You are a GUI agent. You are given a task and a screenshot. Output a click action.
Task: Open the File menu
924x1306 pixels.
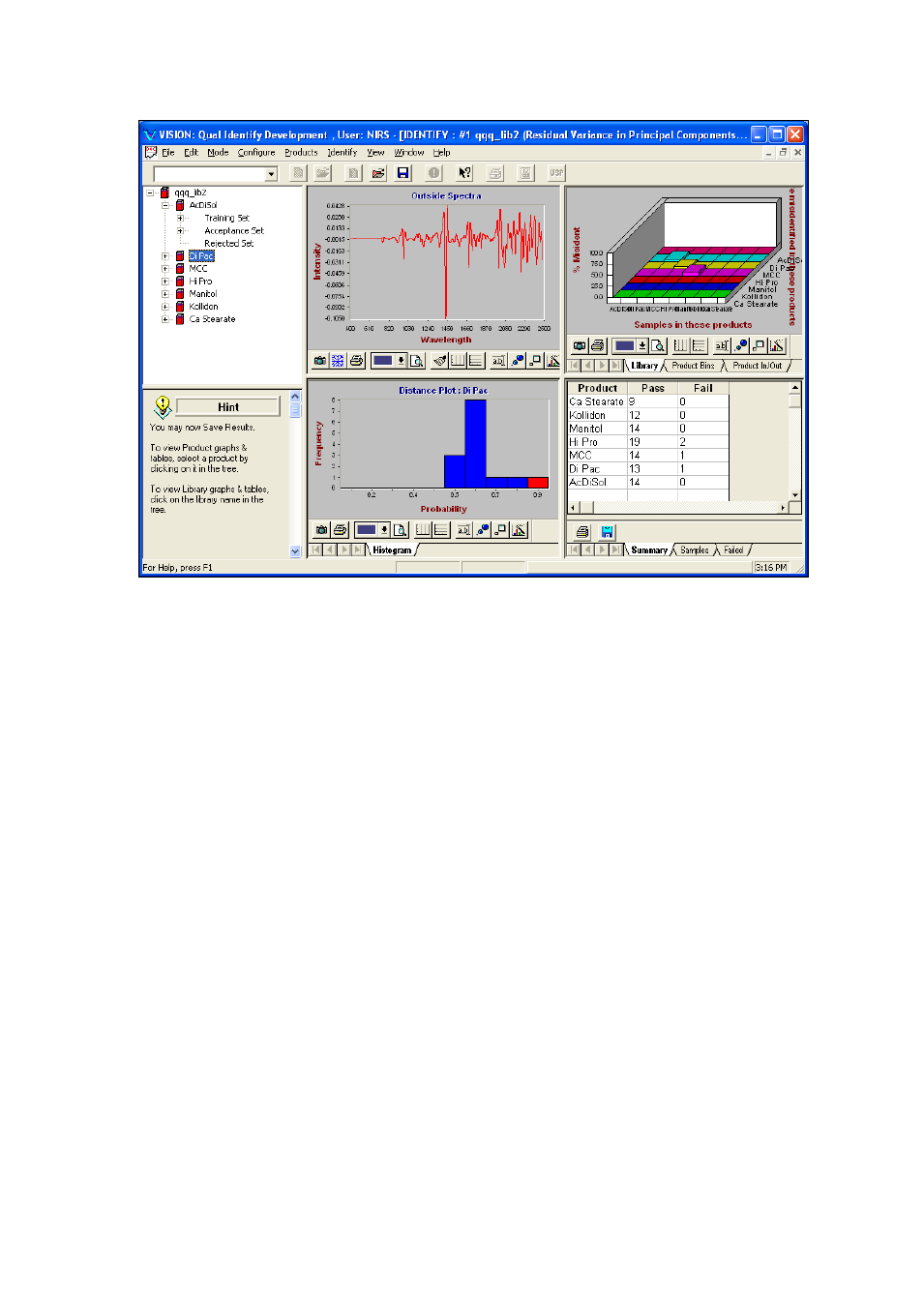168,152
